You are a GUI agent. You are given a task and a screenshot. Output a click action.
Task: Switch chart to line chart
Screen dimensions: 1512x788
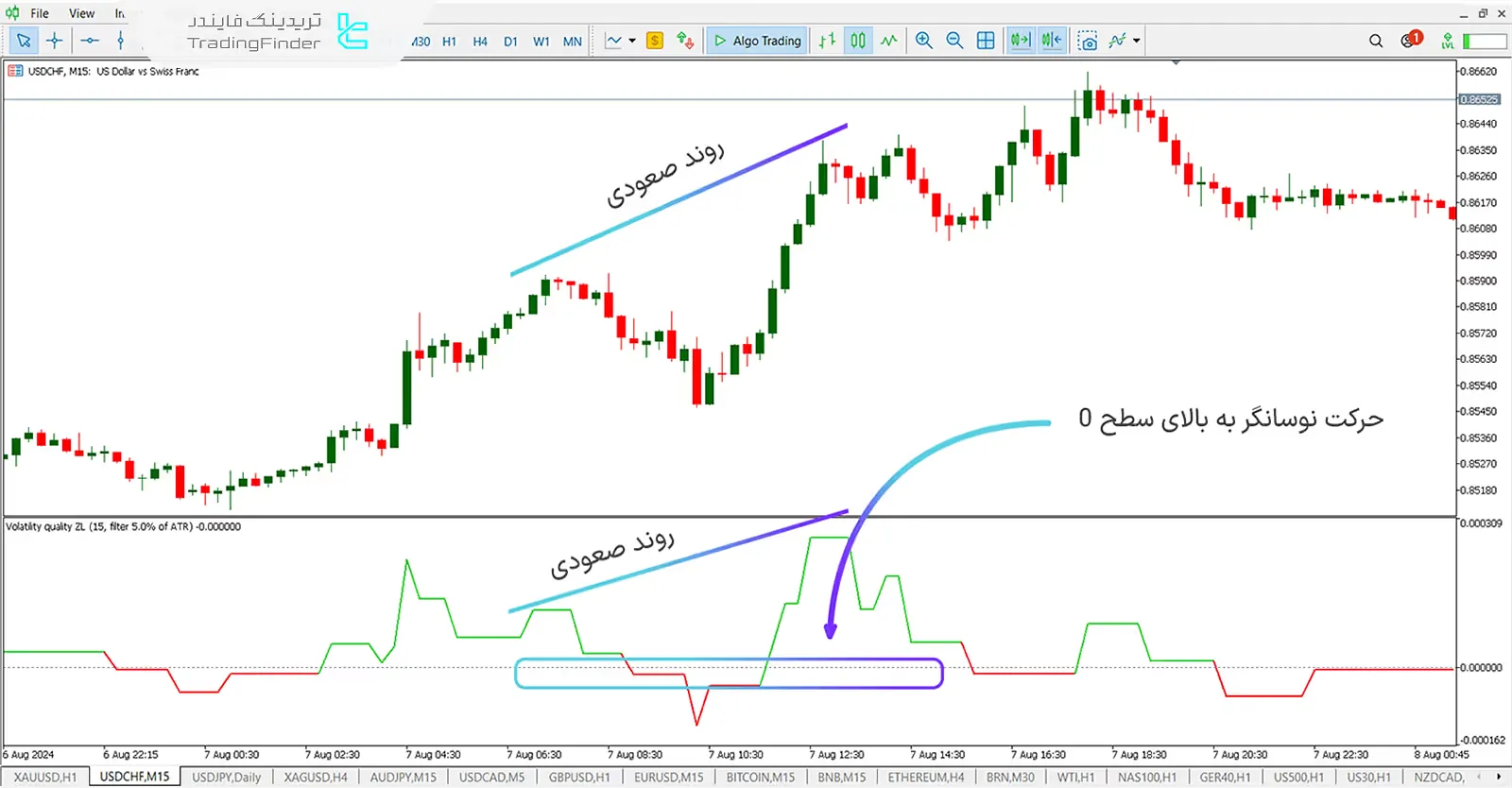[888, 41]
